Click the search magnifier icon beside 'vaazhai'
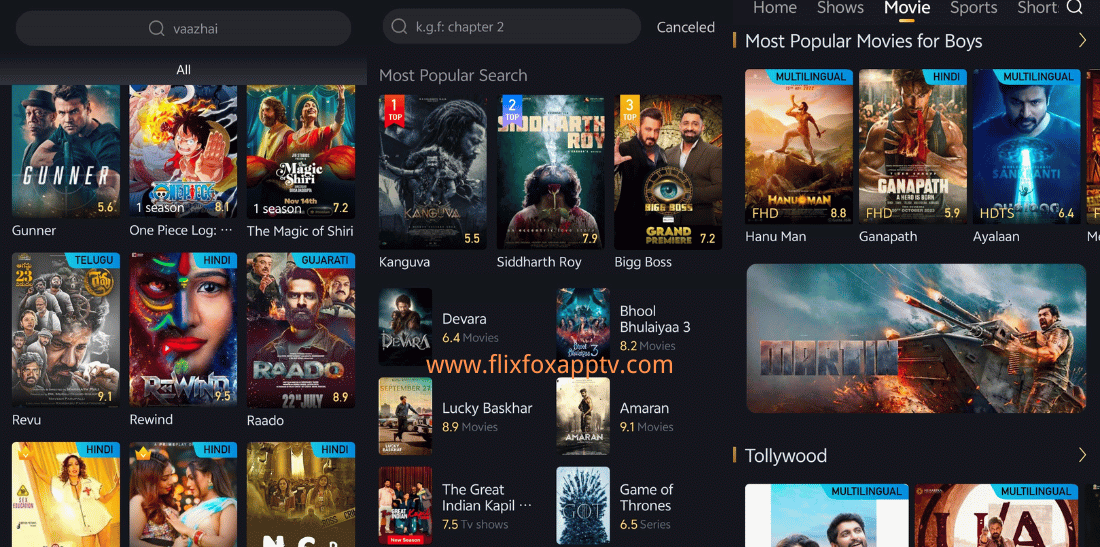1100x547 pixels. point(156,29)
